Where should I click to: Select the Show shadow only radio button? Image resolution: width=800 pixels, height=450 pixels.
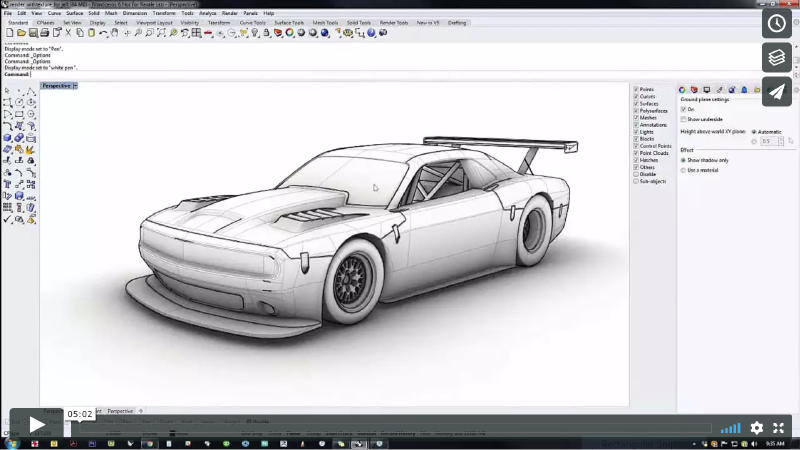coord(683,160)
